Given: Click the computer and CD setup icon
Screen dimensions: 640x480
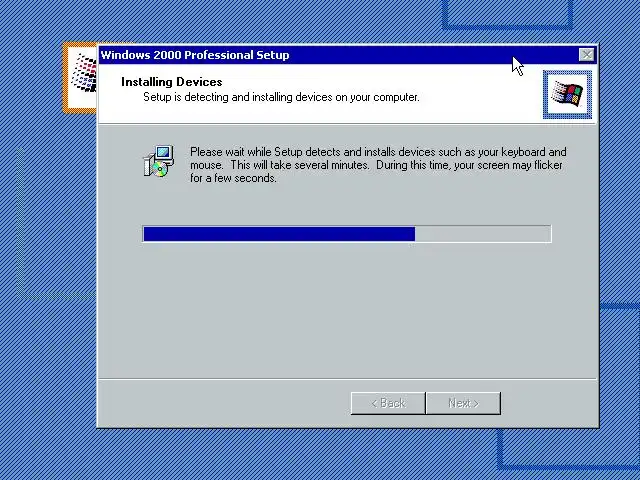Looking at the screenshot, I should pos(159,161).
